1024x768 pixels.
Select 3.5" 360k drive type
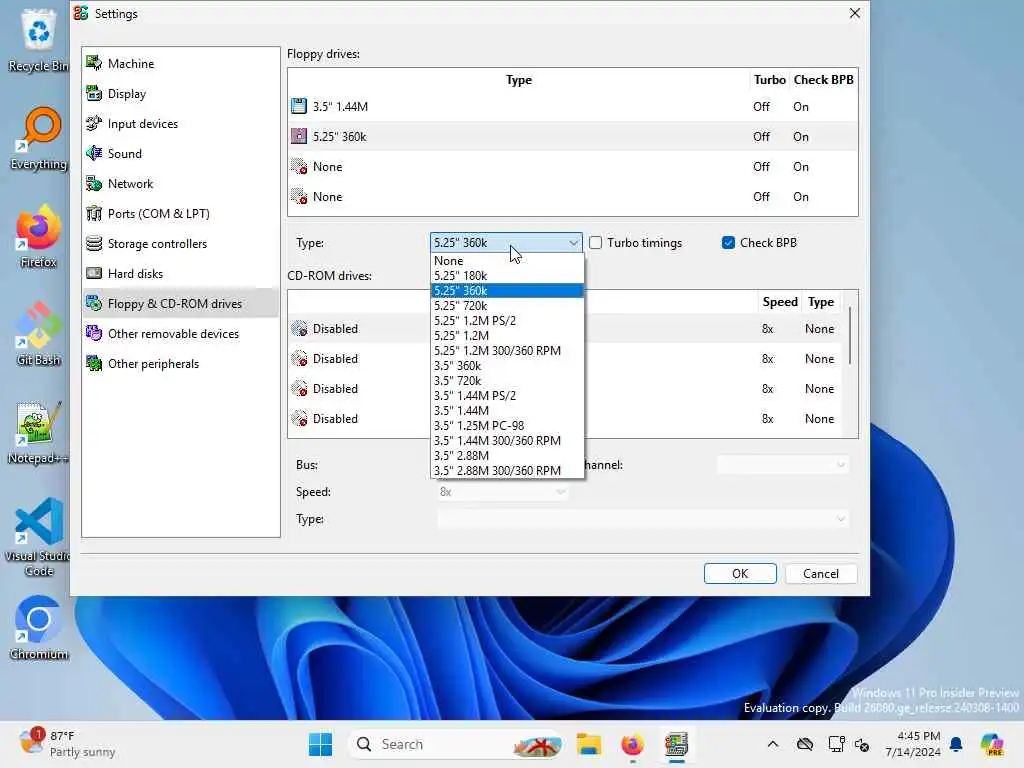pyautogui.click(x=507, y=366)
